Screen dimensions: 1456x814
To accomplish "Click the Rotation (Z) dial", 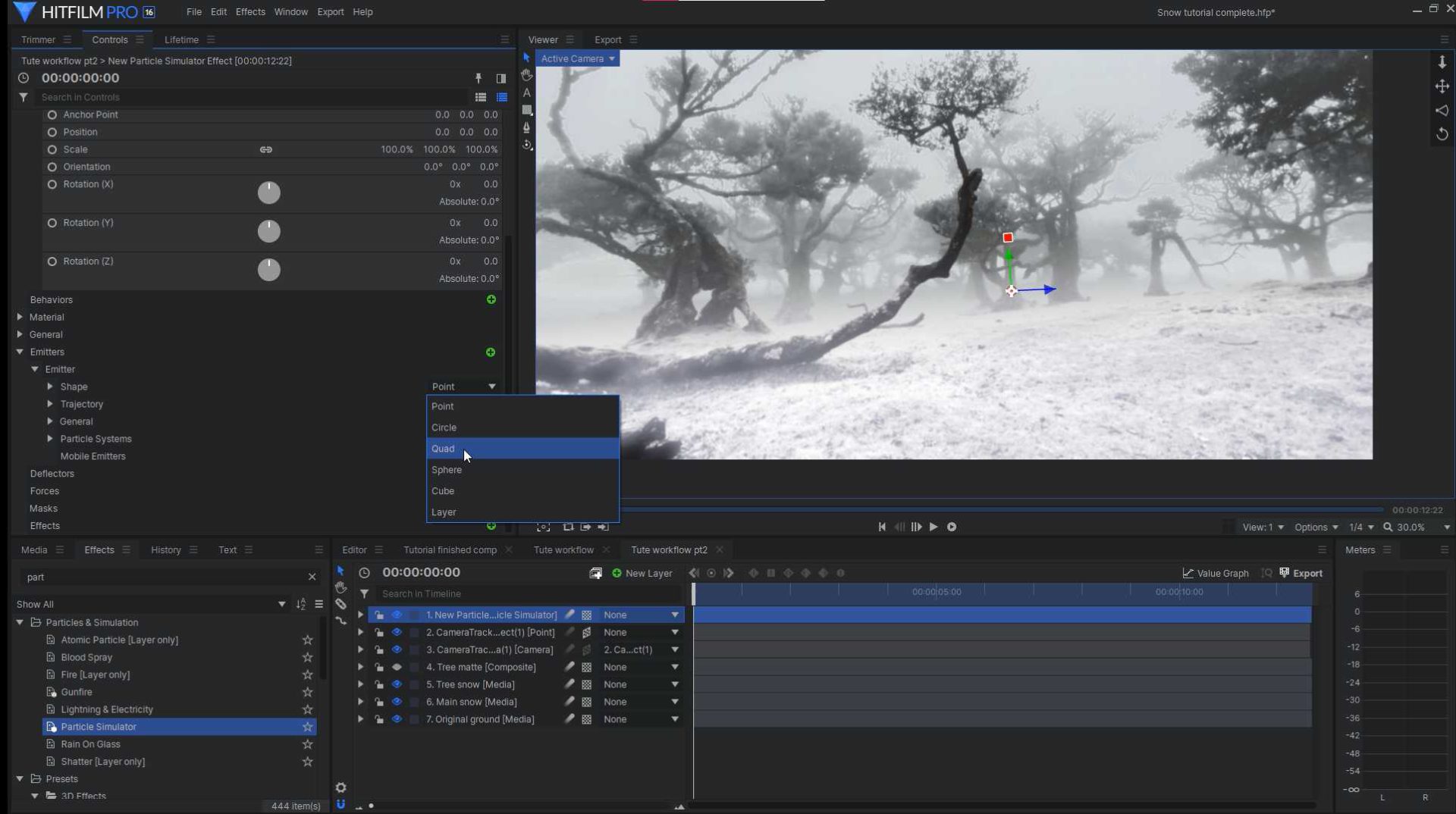I will pyautogui.click(x=269, y=270).
